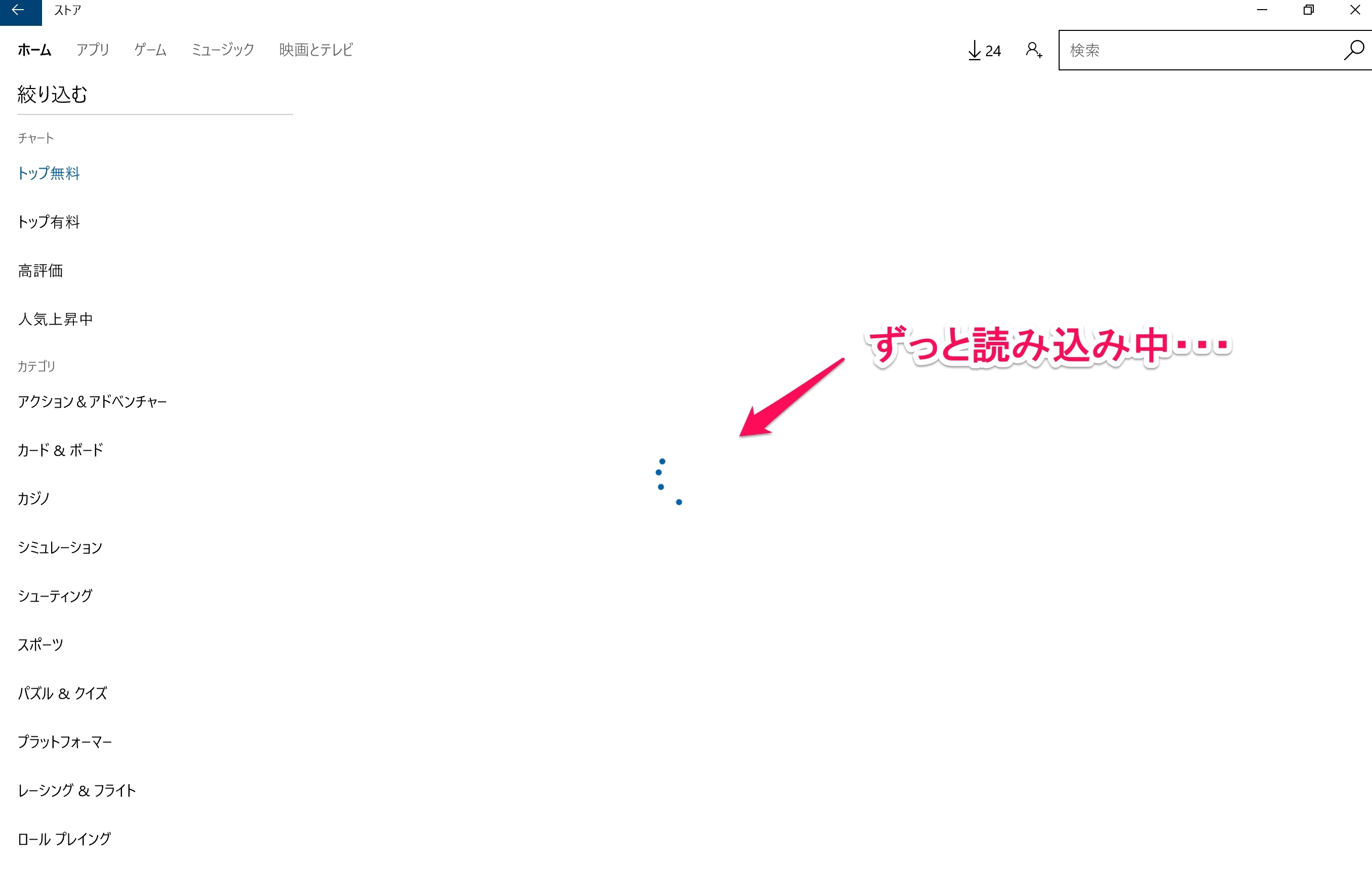Open the アプリ tab
The width and height of the screenshot is (1372, 870).
point(93,50)
